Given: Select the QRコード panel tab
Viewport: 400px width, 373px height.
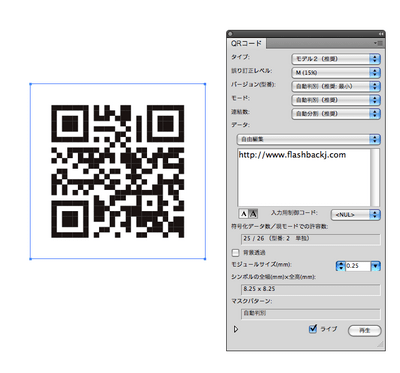Looking at the screenshot, I should [x=246, y=44].
